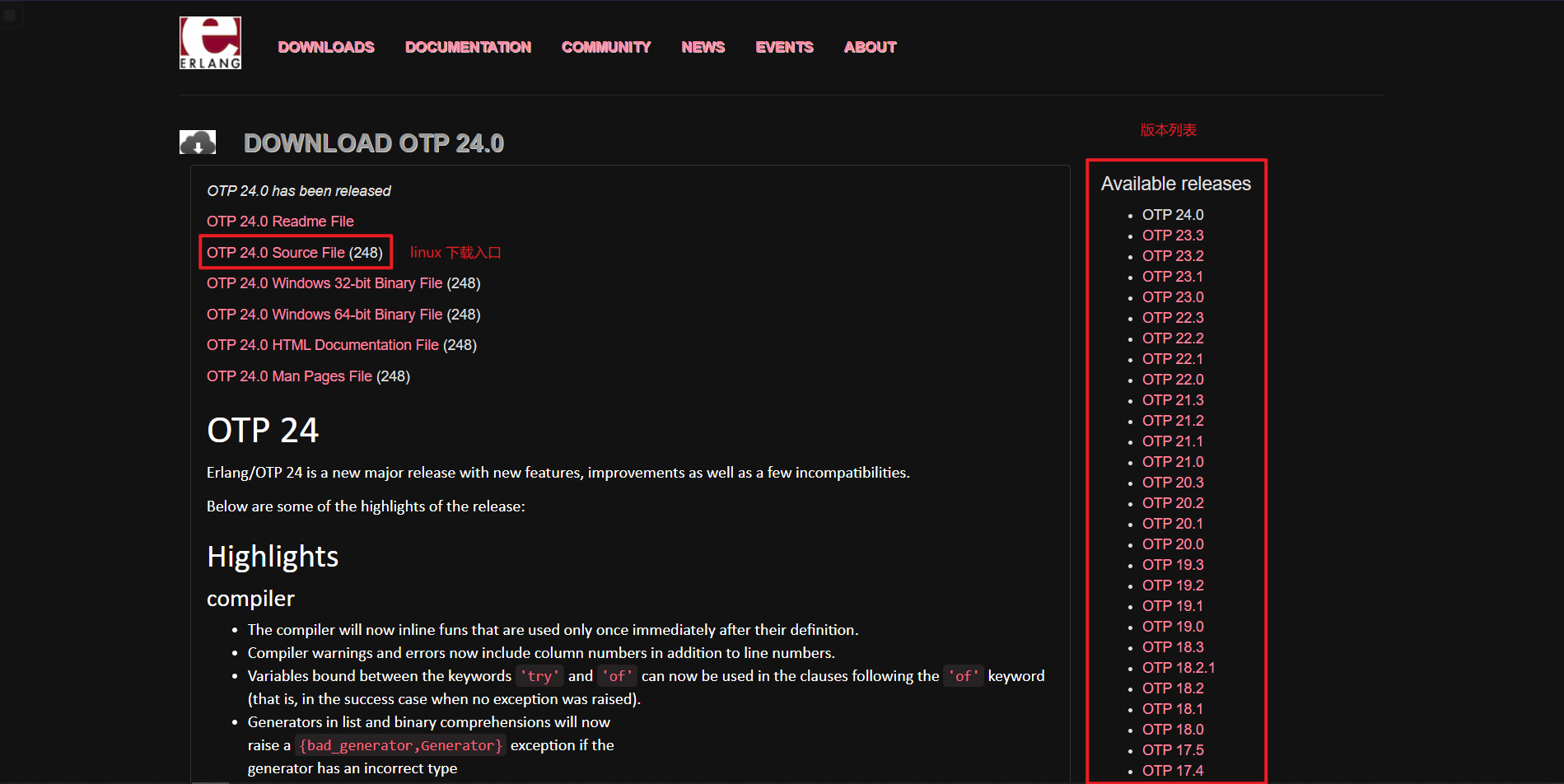
Task: Select OTP 22.3 release
Action: (x=1173, y=318)
